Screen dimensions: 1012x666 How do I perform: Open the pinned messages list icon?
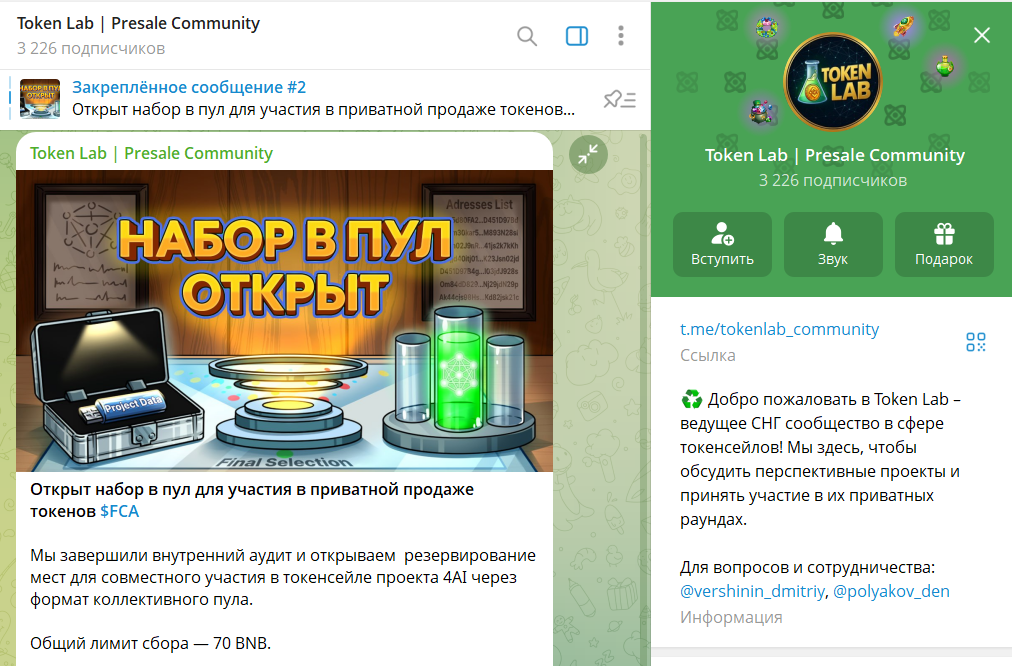tap(620, 99)
